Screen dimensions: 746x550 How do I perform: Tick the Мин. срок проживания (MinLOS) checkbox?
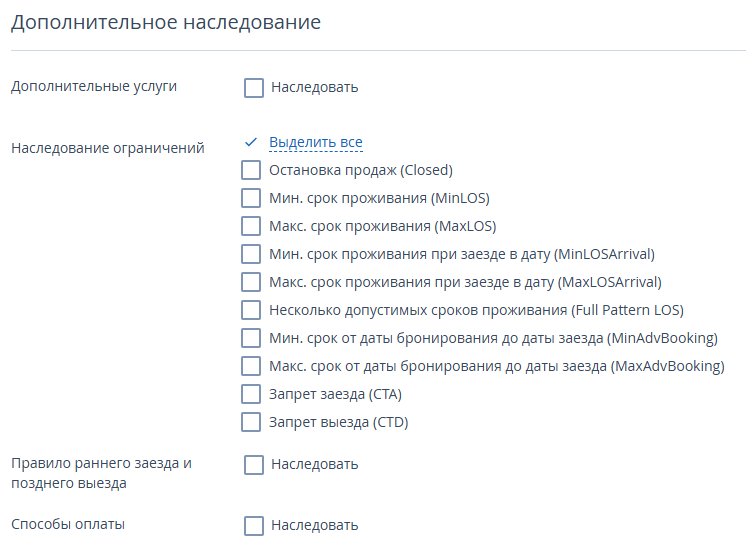tap(251, 198)
